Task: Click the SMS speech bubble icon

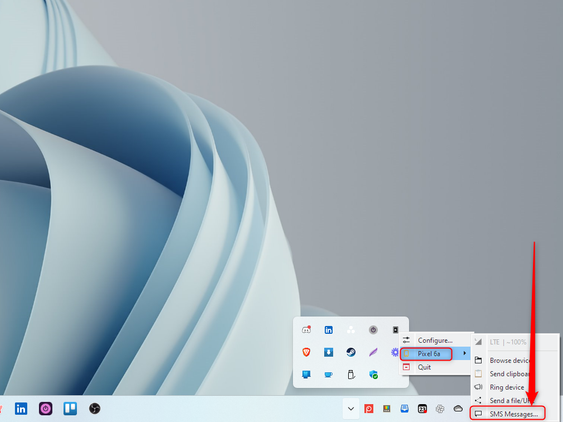Action: pos(478,414)
